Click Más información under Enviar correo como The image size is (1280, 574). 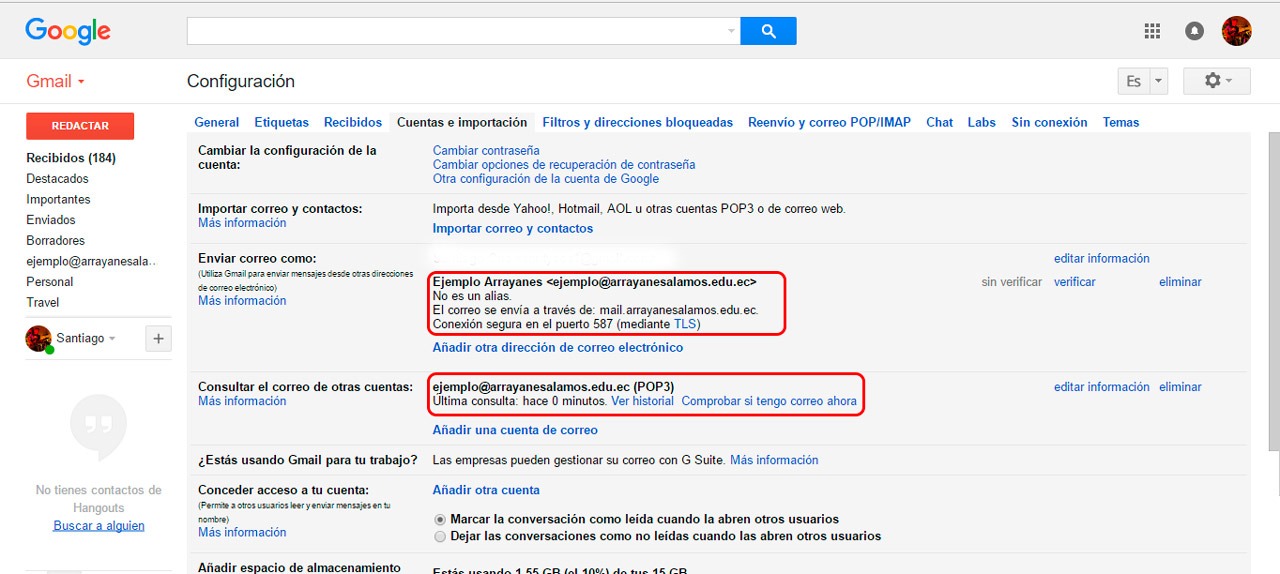coord(242,301)
